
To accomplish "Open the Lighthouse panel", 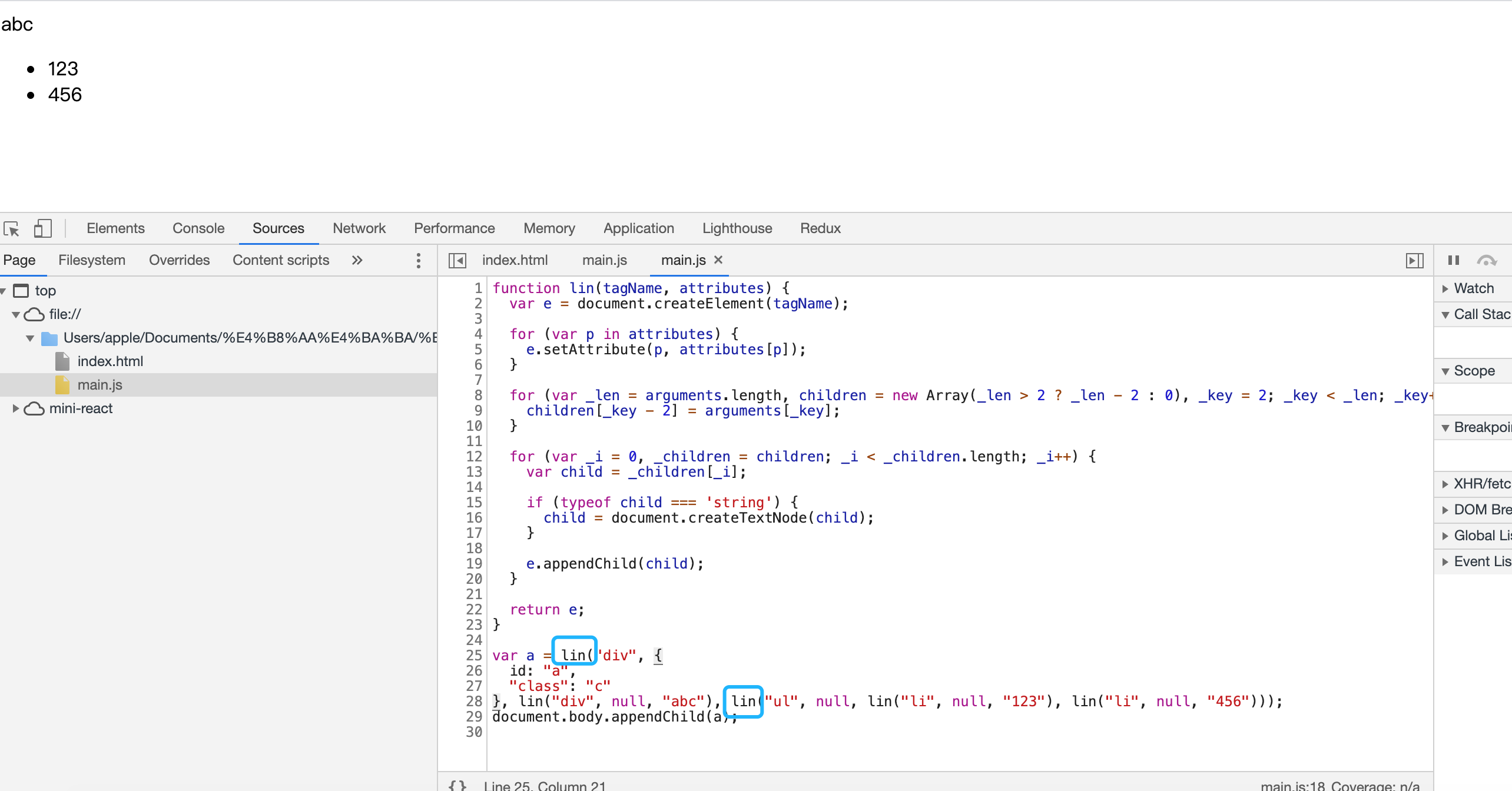I will 737,228.
